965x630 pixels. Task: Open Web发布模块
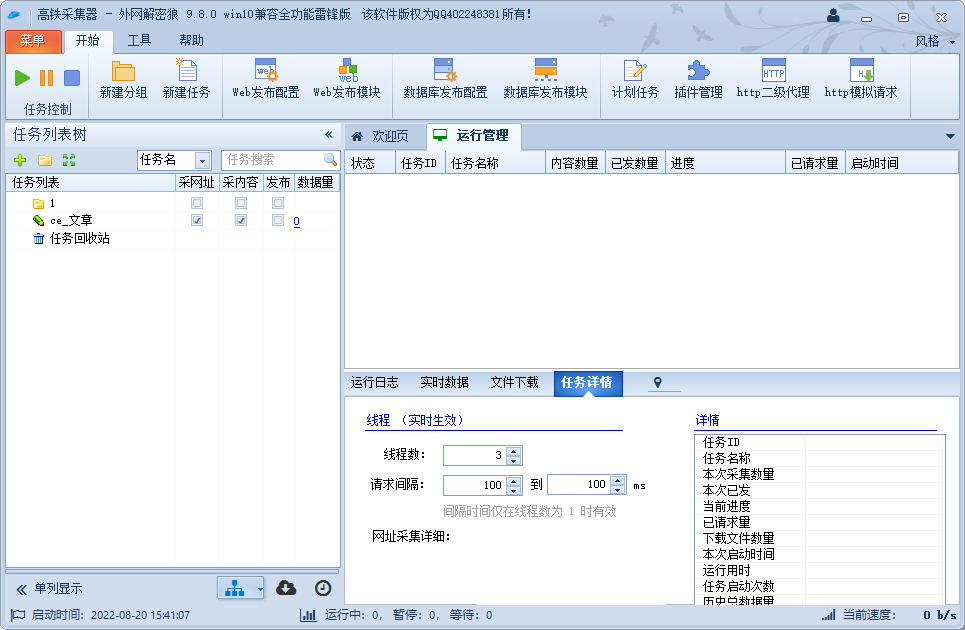(347, 80)
